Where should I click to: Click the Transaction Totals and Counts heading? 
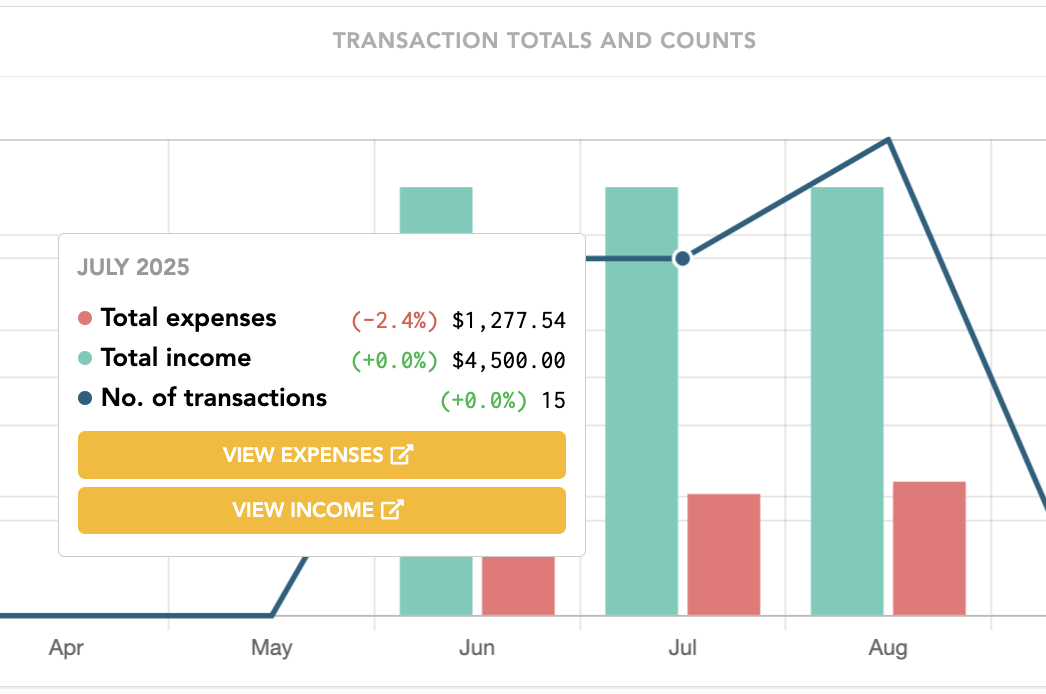(544, 41)
